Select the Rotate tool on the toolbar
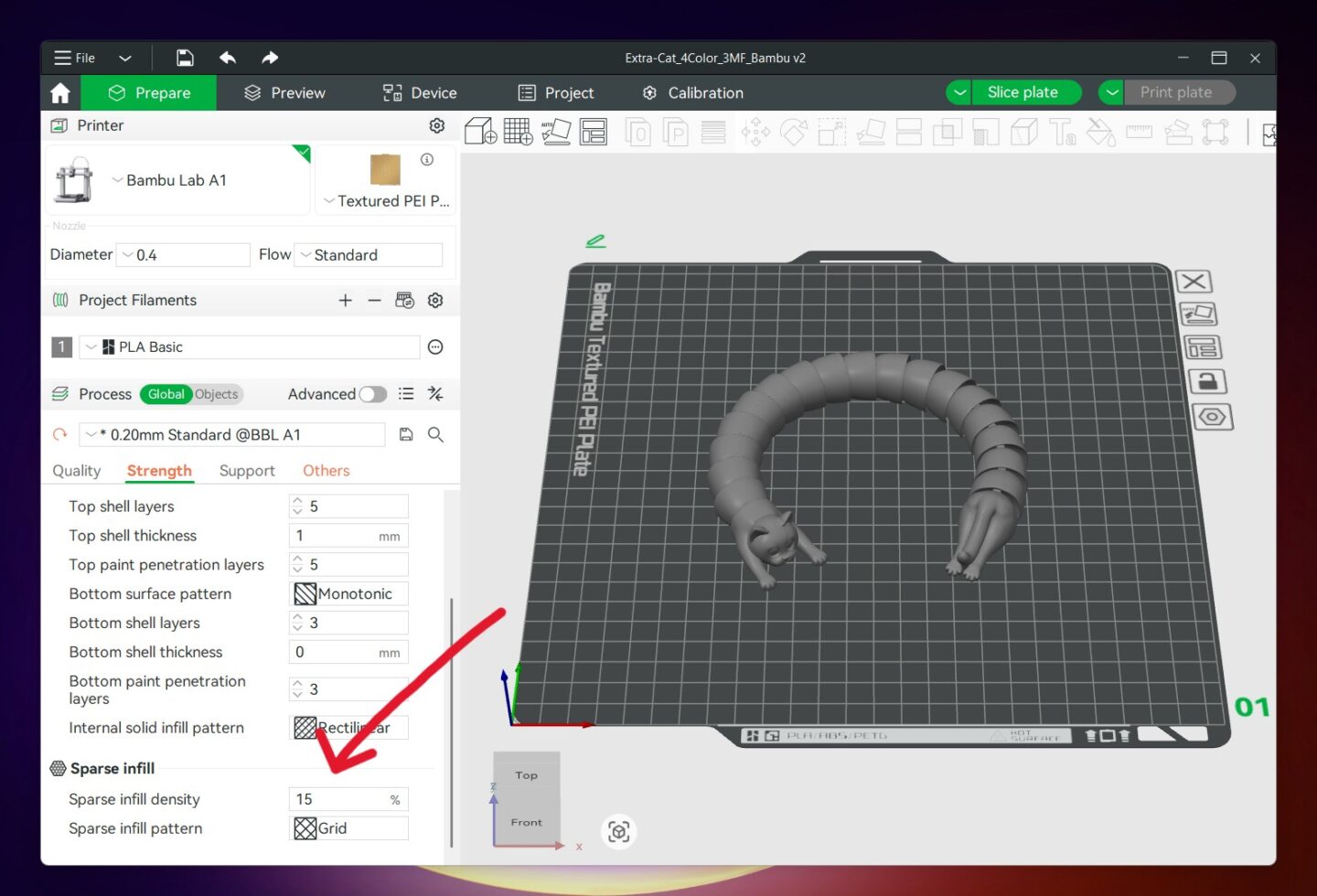 [x=794, y=132]
